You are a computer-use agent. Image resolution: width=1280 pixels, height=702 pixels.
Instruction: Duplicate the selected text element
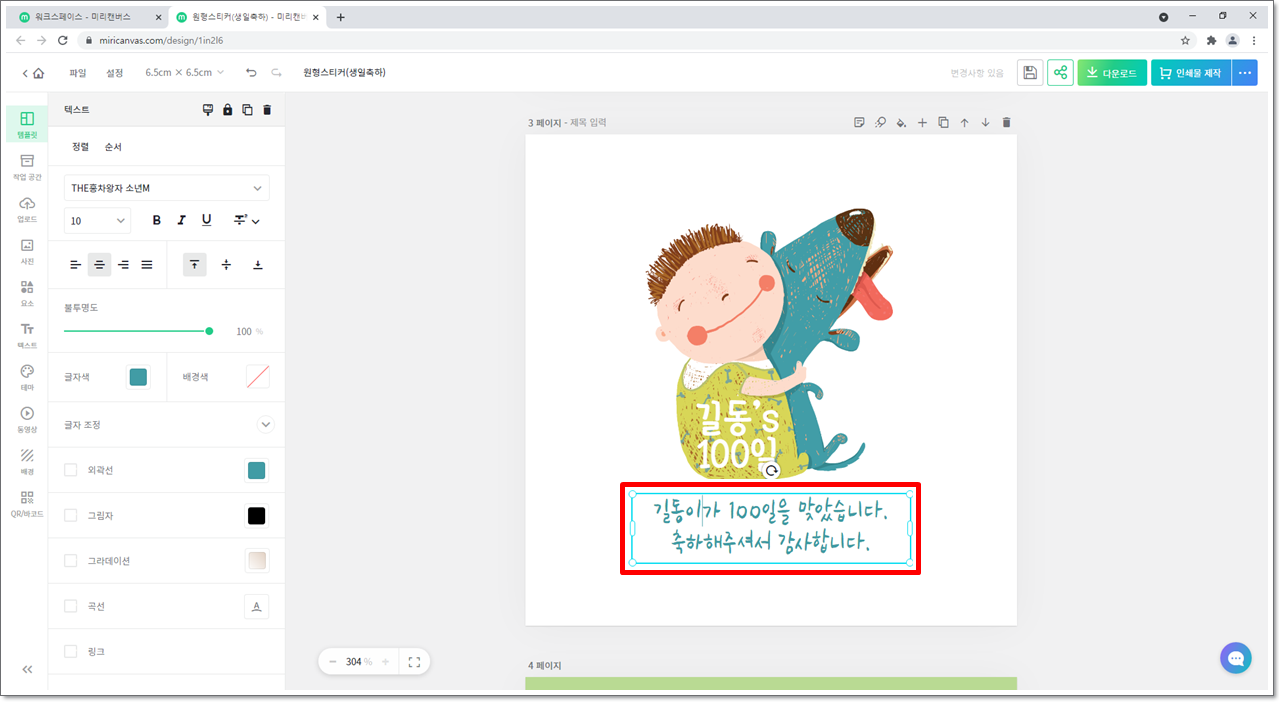[x=247, y=110]
